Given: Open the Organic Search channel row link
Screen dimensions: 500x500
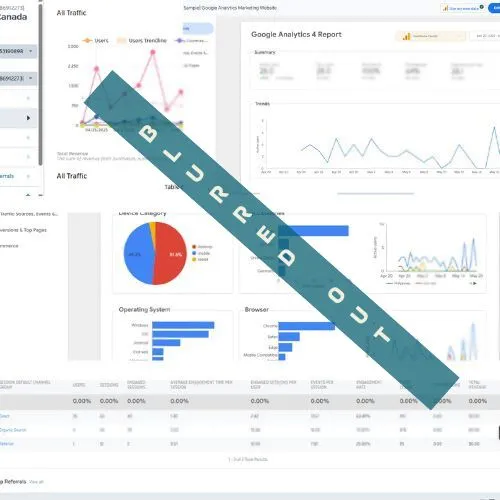Looking at the screenshot, I should (13, 430).
